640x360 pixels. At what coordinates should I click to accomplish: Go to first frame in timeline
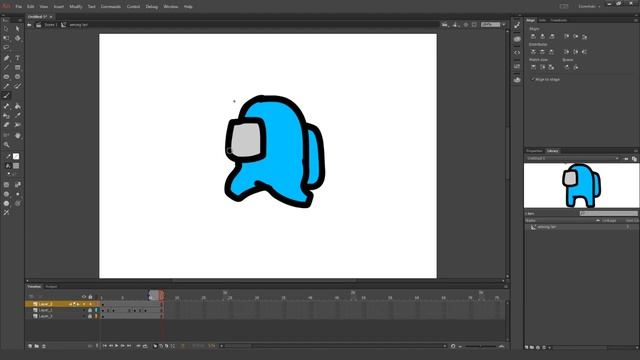tap(104, 346)
